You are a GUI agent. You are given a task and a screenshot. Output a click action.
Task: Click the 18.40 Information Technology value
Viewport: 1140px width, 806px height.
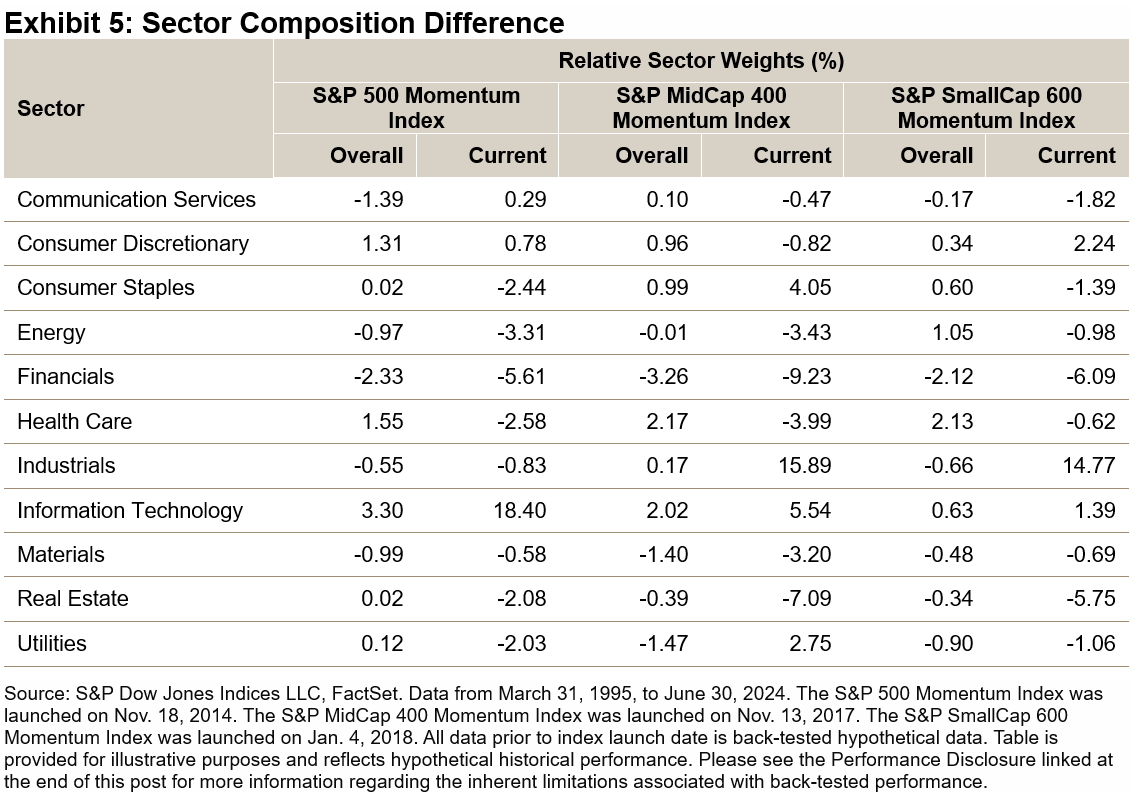pos(518,510)
